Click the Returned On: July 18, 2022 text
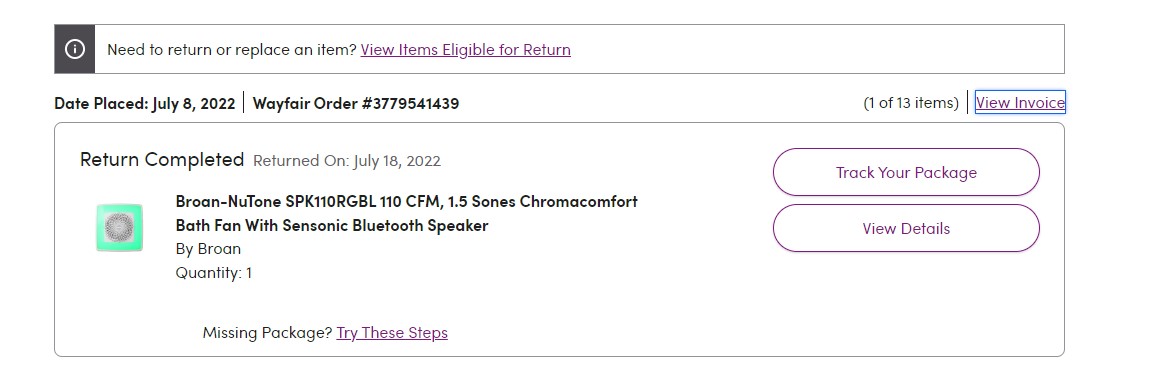 click(x=347, y=161)
